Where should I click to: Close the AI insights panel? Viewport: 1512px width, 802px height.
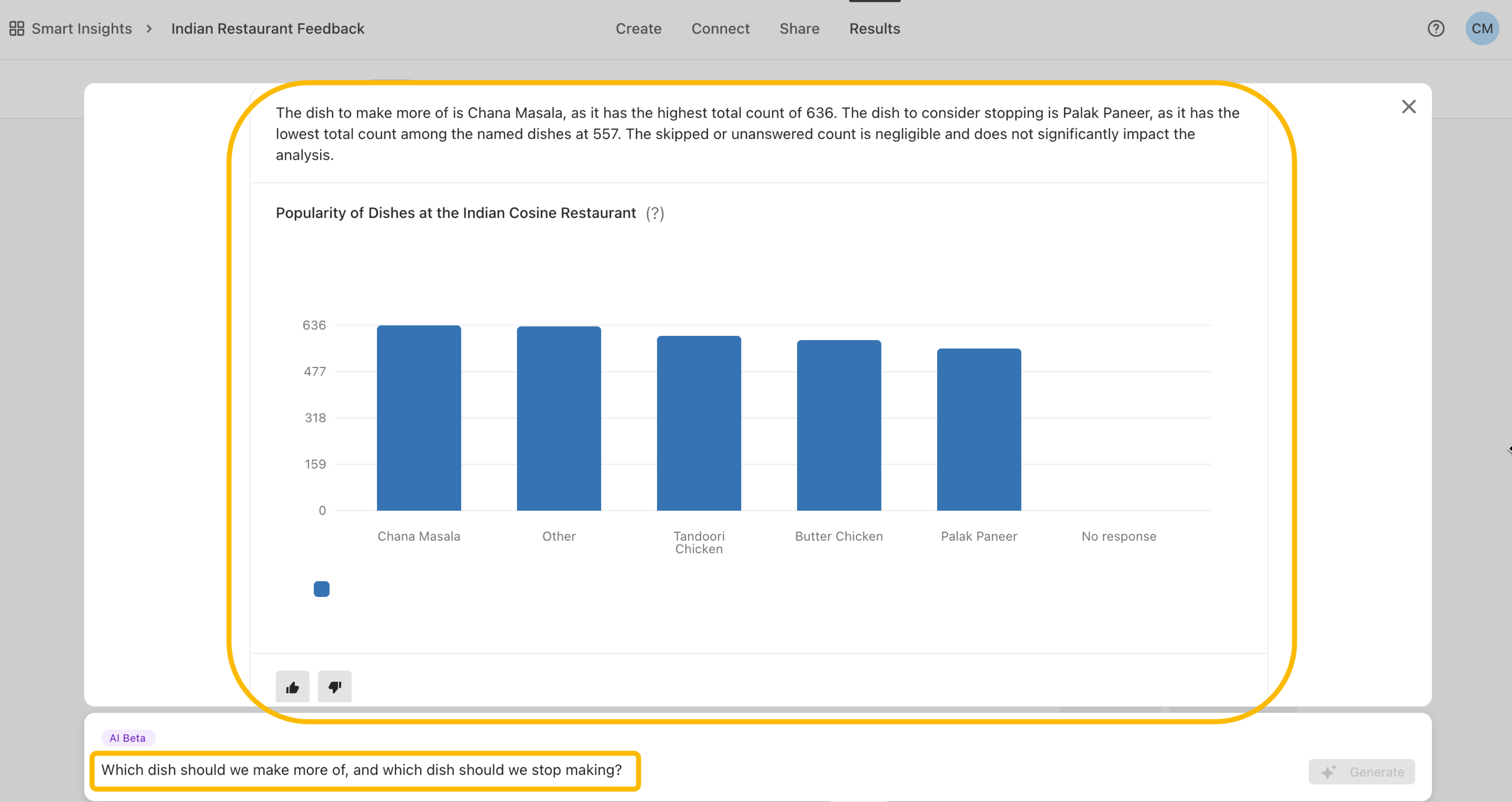pyautogui.click(x=1409, y=106)
